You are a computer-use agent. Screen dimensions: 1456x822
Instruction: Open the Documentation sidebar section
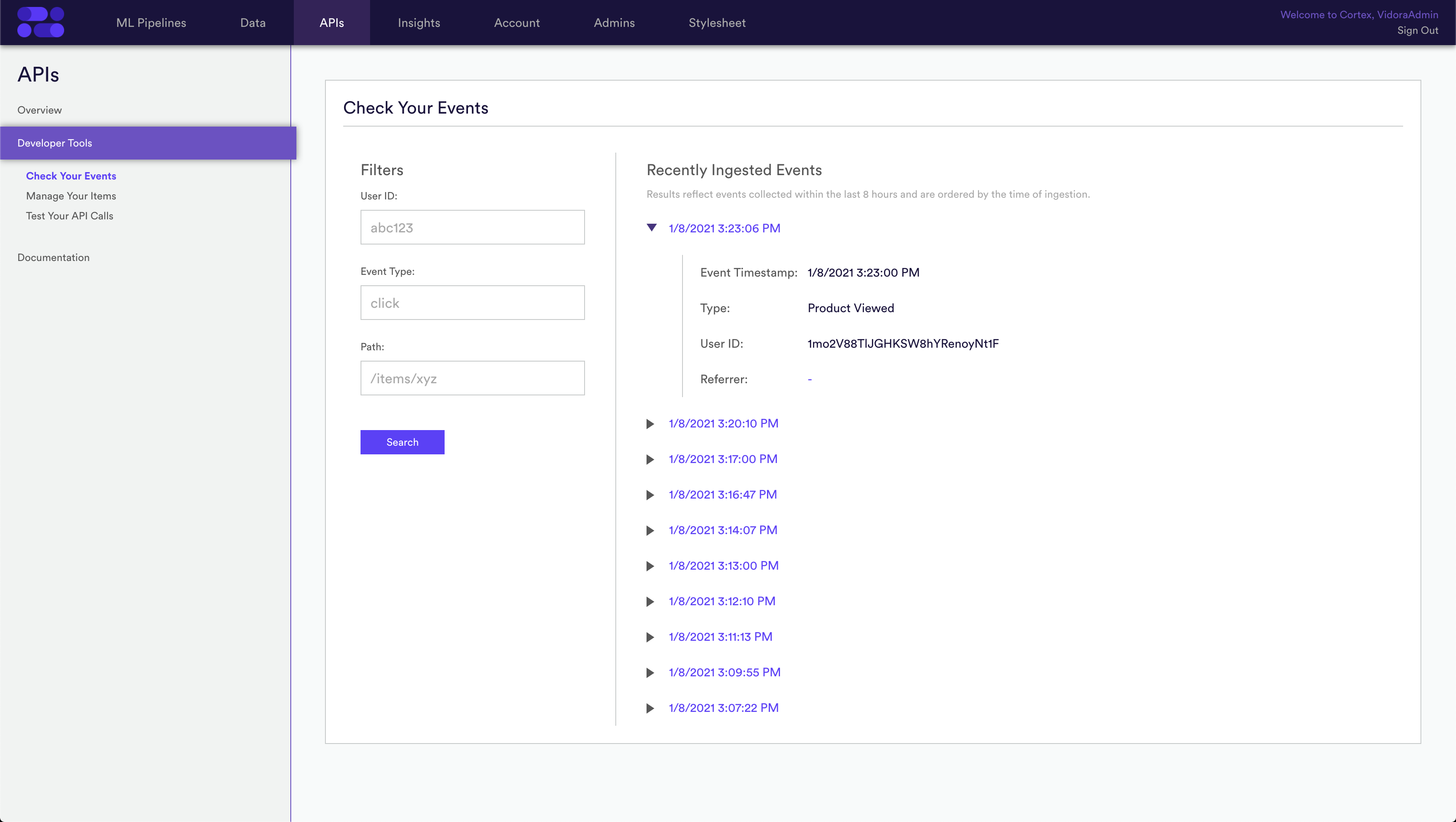pyautogui.click(x=53, y=258)
